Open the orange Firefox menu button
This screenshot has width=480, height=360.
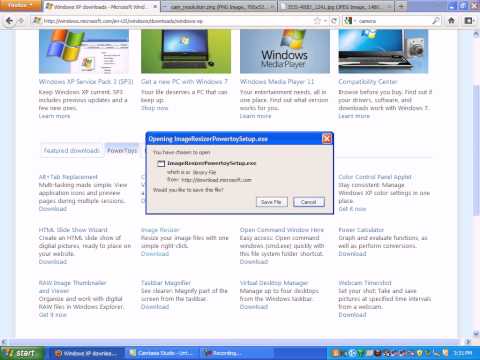pyautogui.click(x=21, y=5)
